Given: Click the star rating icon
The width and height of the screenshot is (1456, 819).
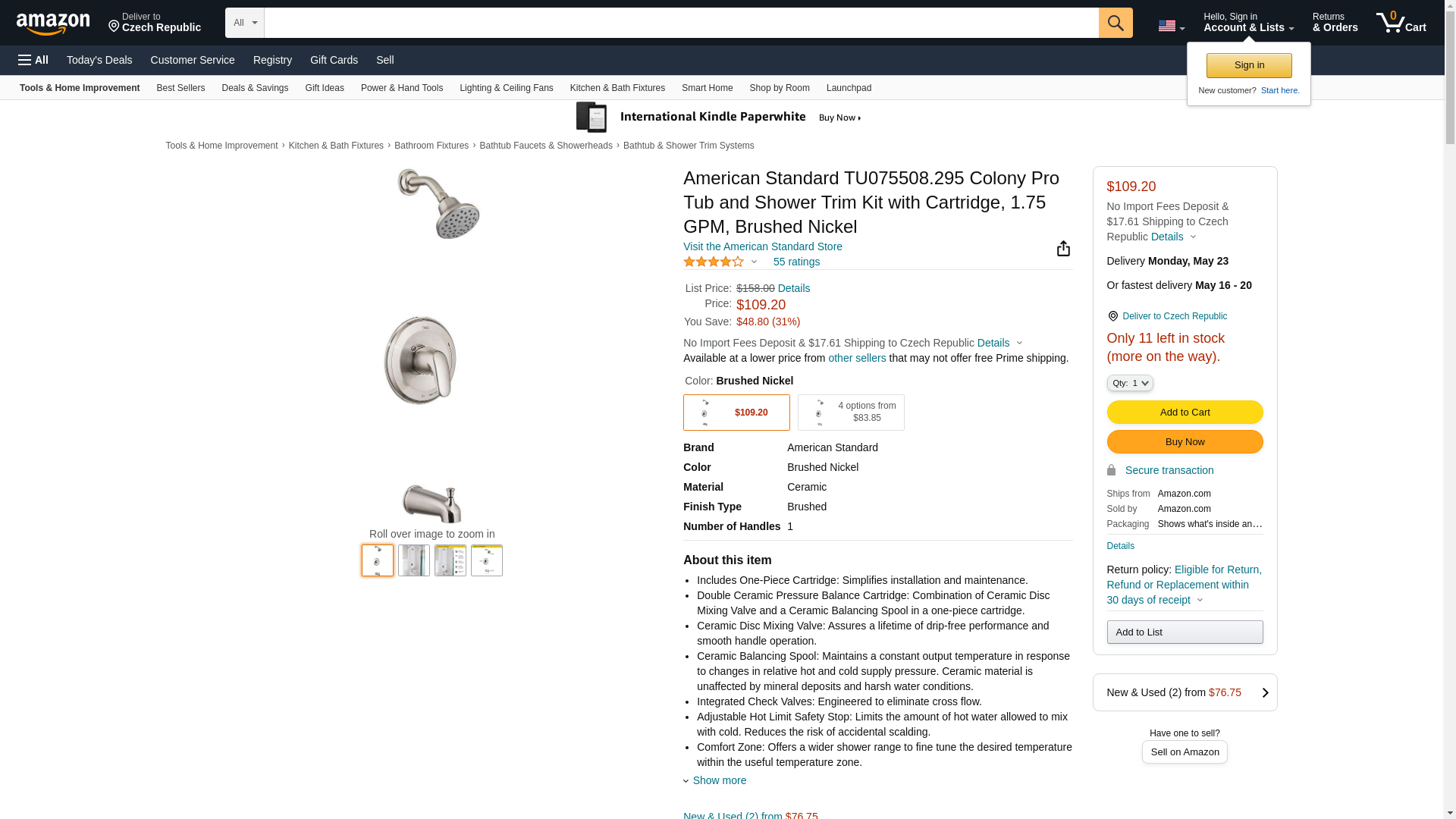Looking at the screenshot, I should click(714, 262).
